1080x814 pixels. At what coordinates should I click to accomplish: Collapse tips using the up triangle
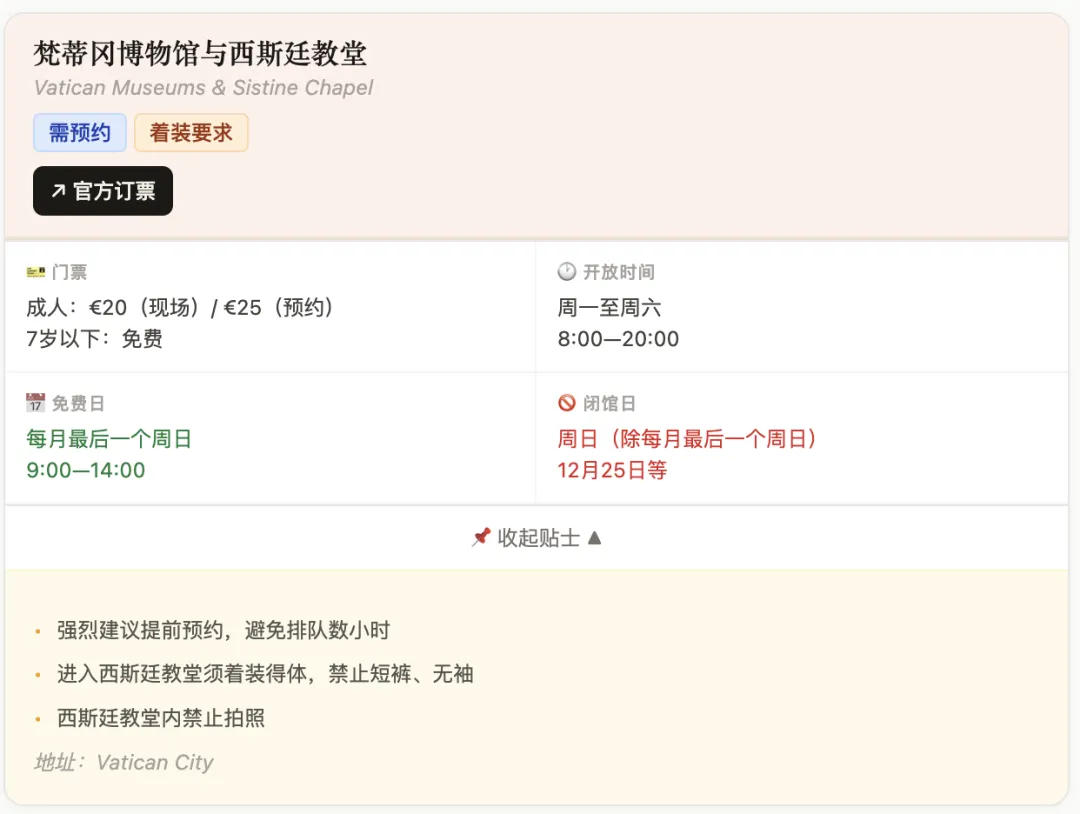[594, 538]
